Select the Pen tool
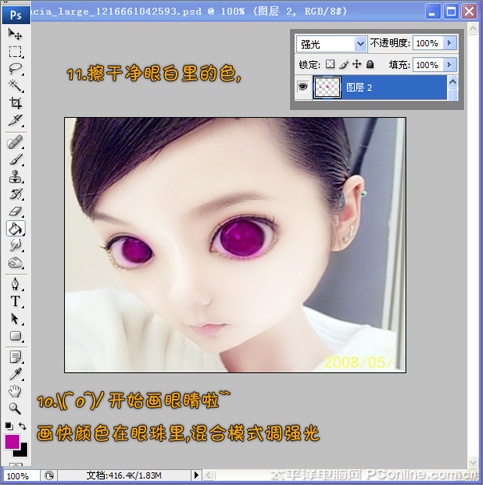The width and height of the screenshot is (483, 485). [x=15, y=284]
